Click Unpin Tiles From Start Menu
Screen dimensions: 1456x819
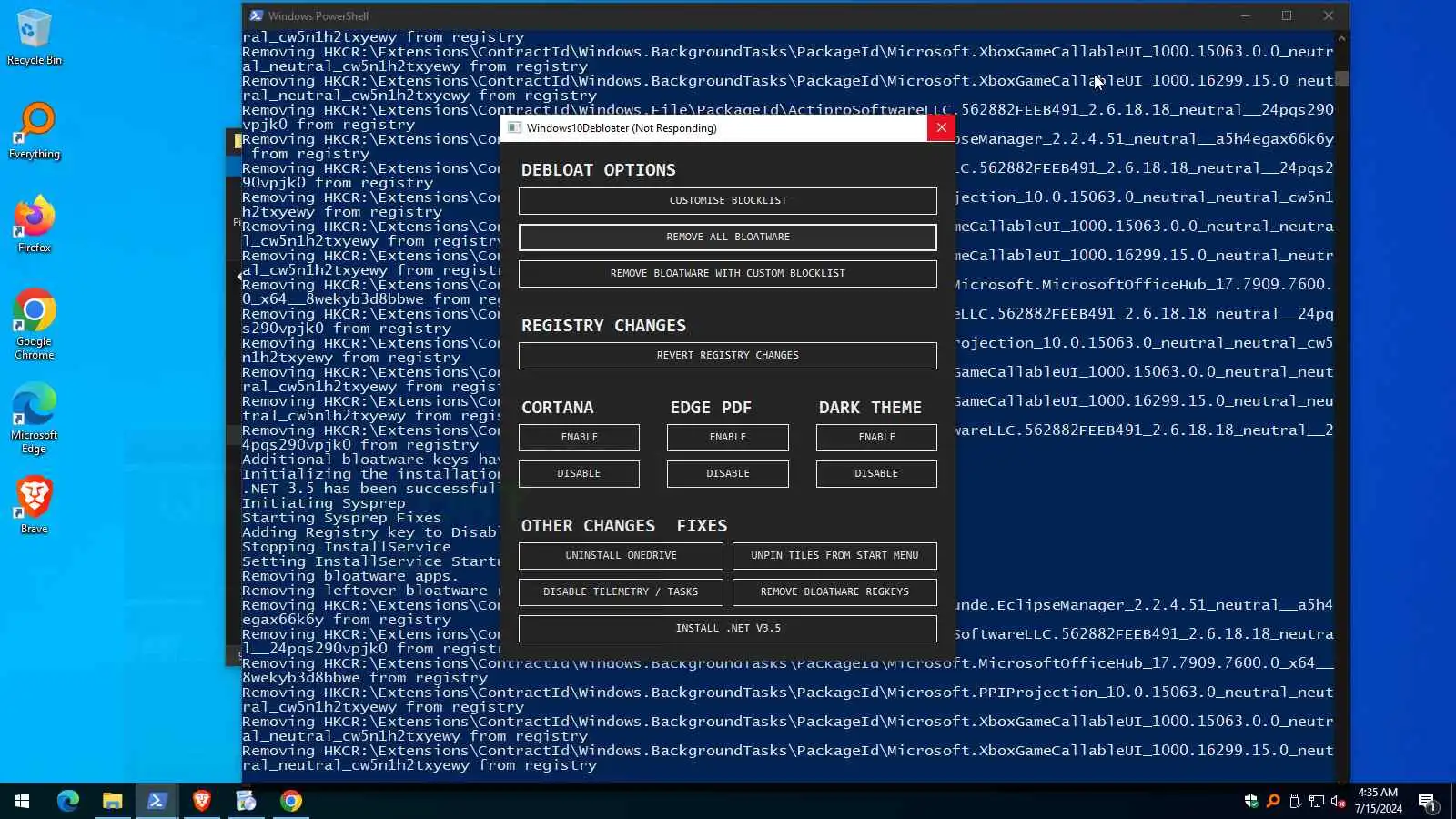[834, 555]
